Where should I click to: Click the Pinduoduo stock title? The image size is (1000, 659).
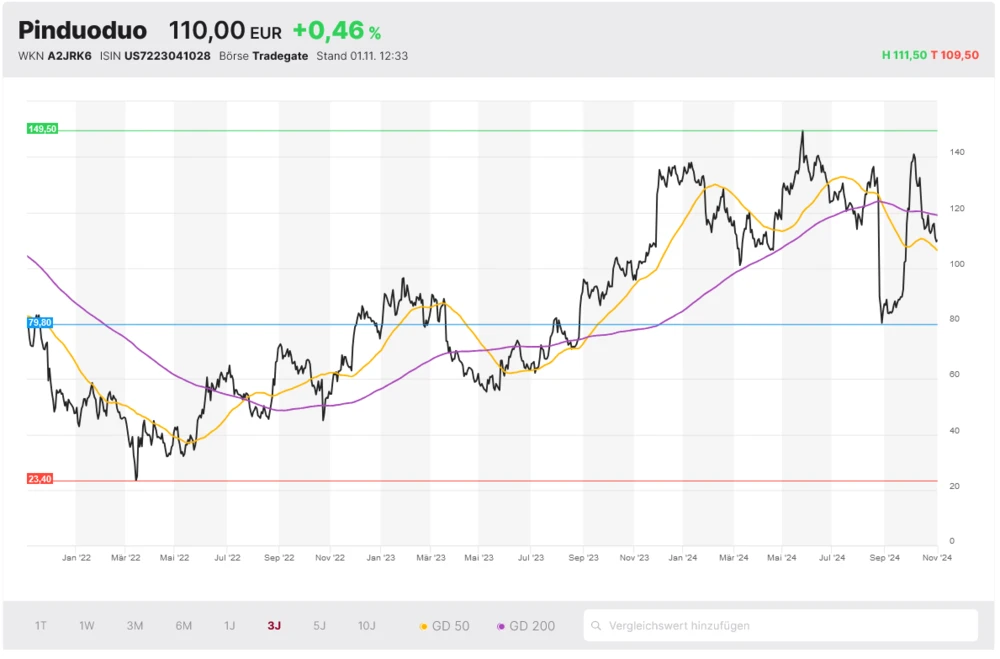82,31
